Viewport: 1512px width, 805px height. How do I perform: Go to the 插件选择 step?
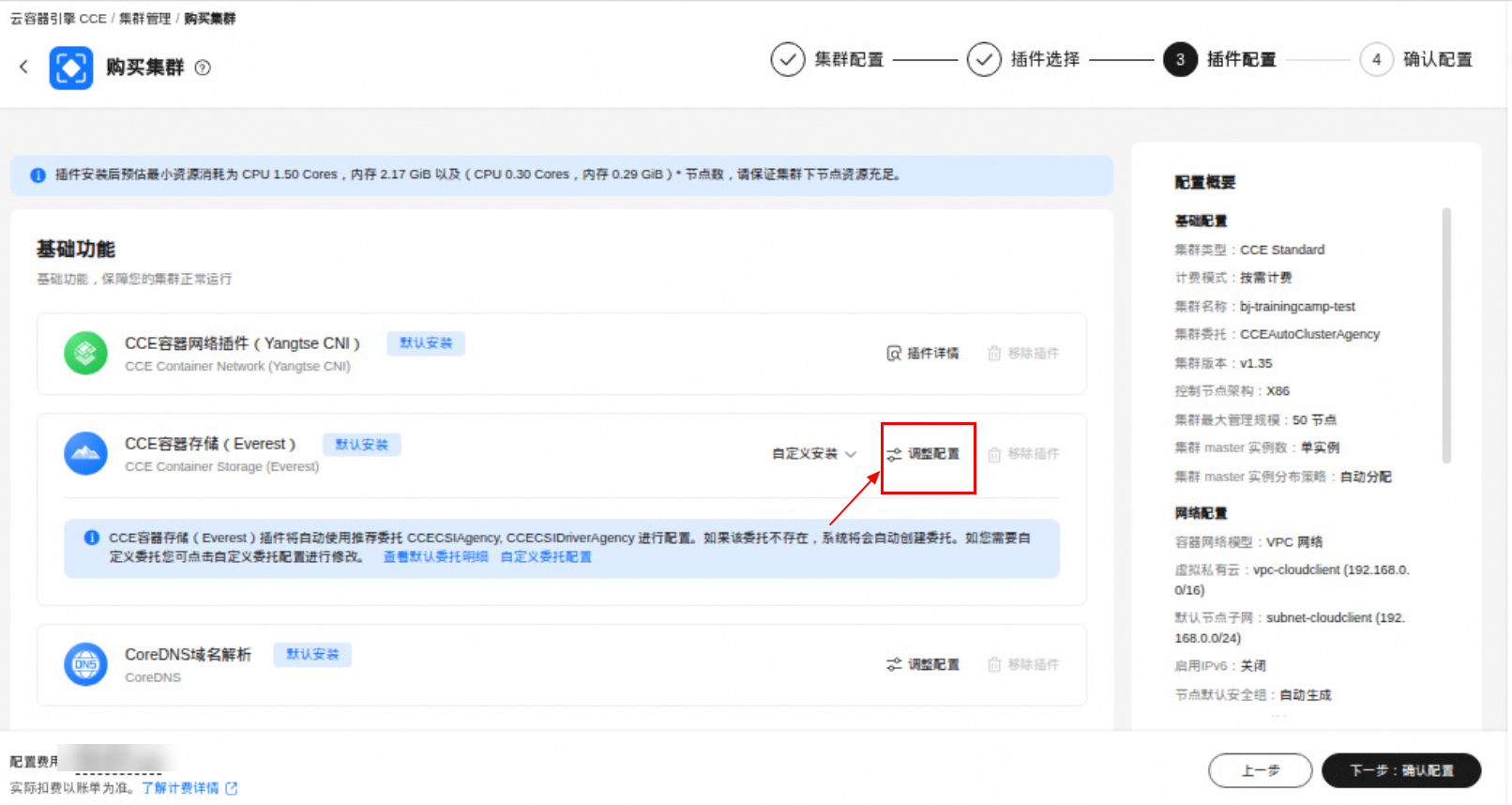pos(1023,59)
